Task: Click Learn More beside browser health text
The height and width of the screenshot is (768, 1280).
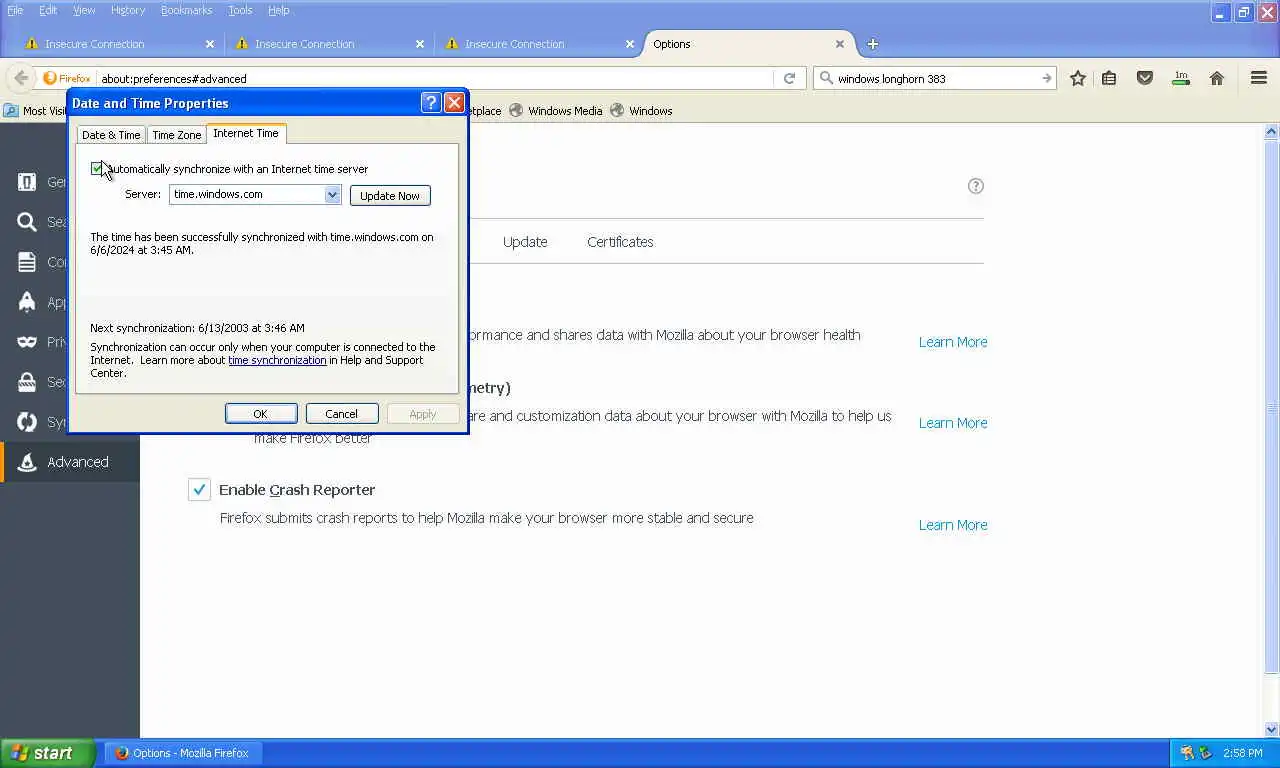Action: click(953, 342)
